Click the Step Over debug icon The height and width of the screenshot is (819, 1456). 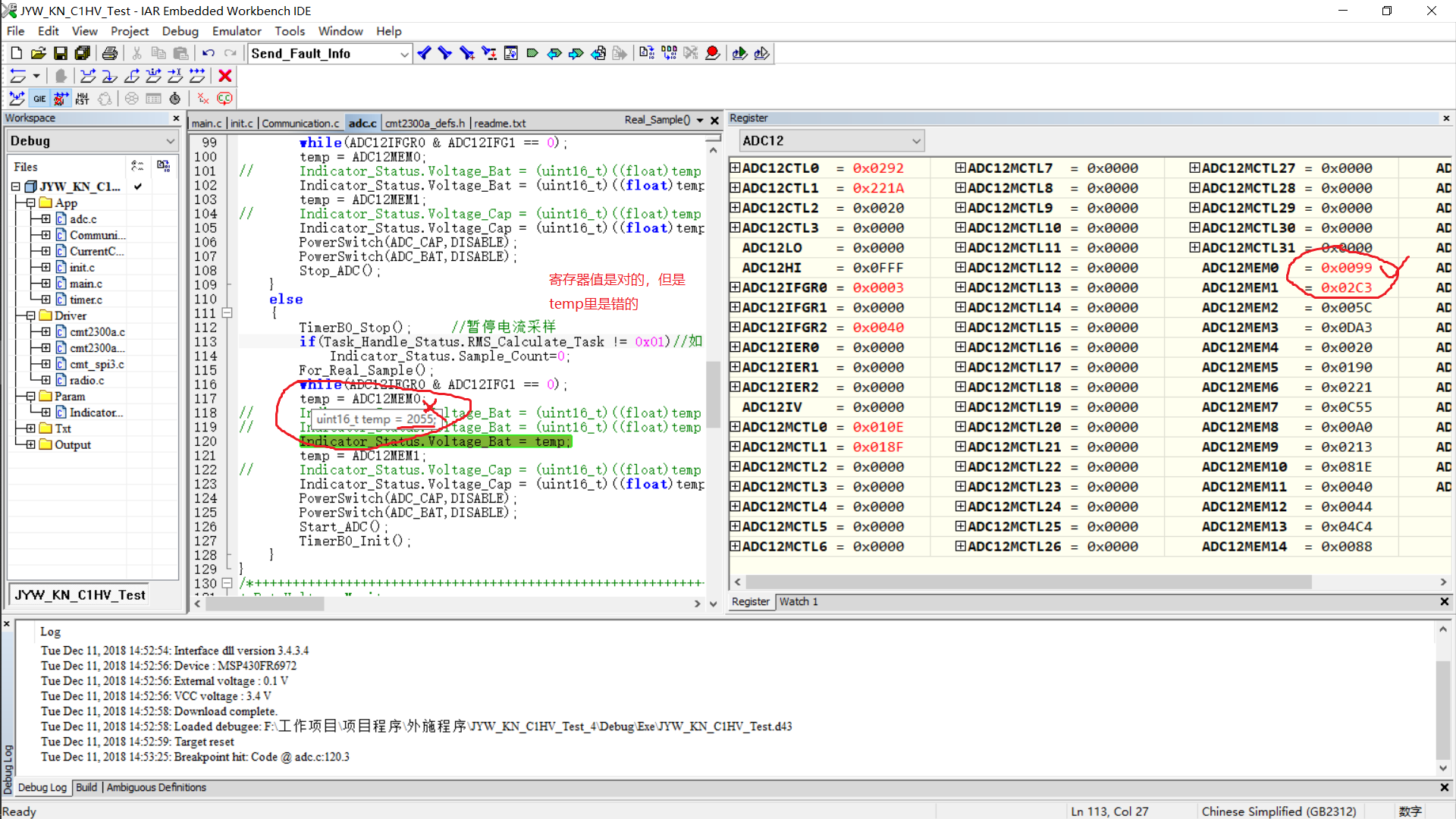coord(88,76)
